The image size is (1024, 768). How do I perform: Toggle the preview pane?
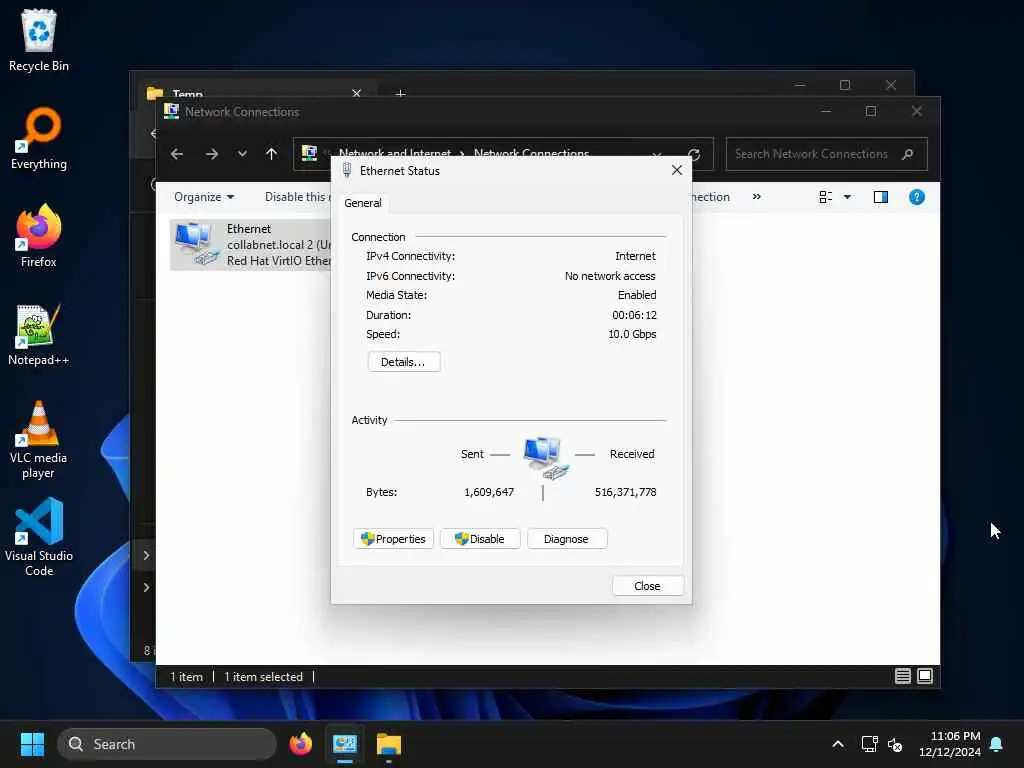[x=880, y=197]
